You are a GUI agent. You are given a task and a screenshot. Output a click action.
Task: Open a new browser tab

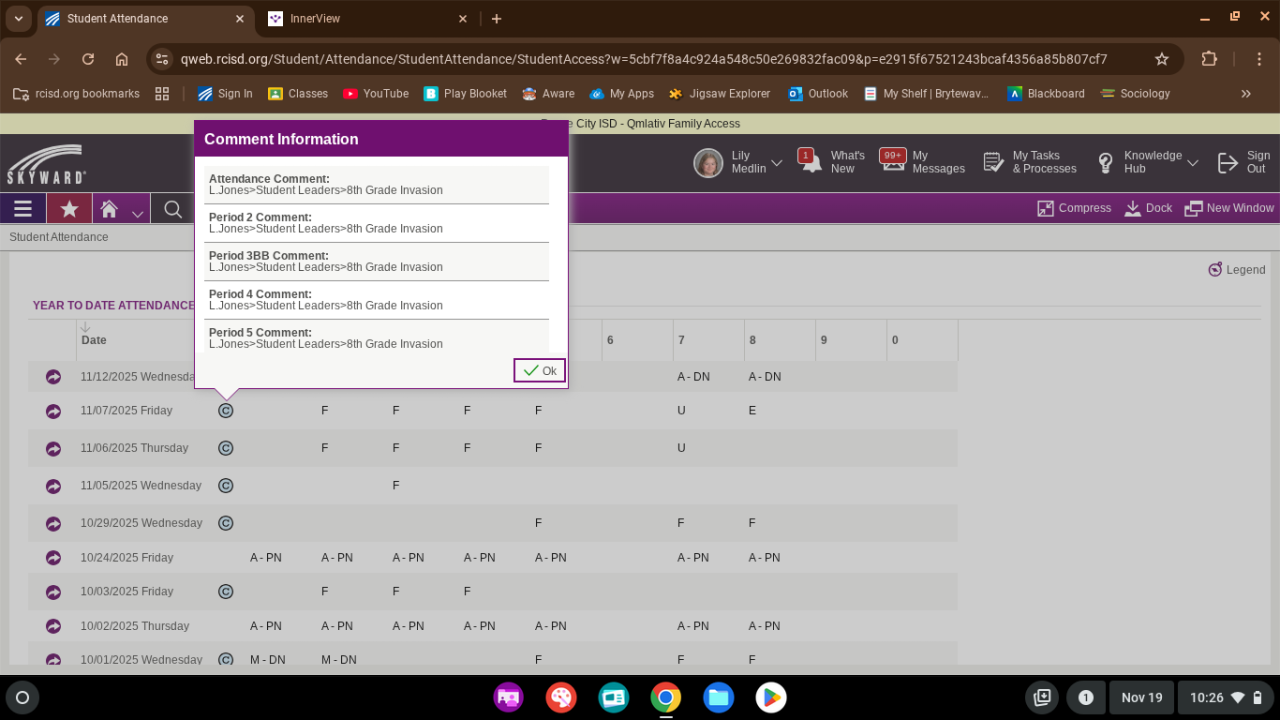tap(496, 19)
